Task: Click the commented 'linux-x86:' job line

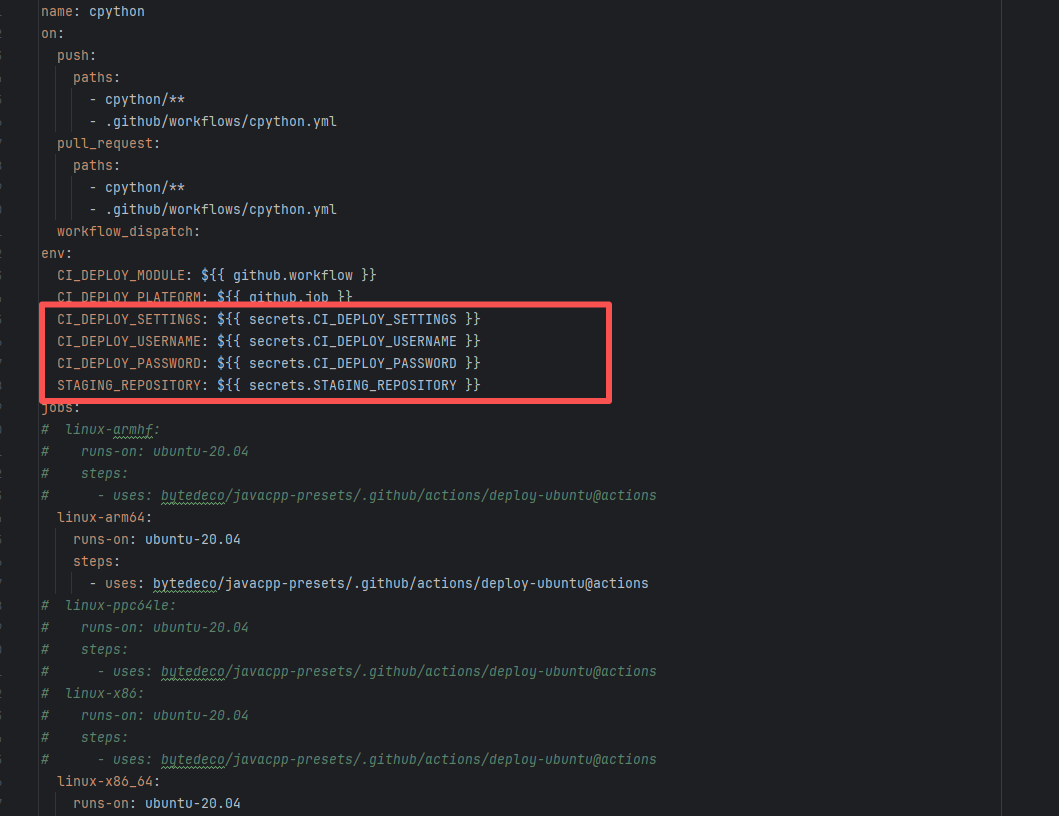Action: 104,694
